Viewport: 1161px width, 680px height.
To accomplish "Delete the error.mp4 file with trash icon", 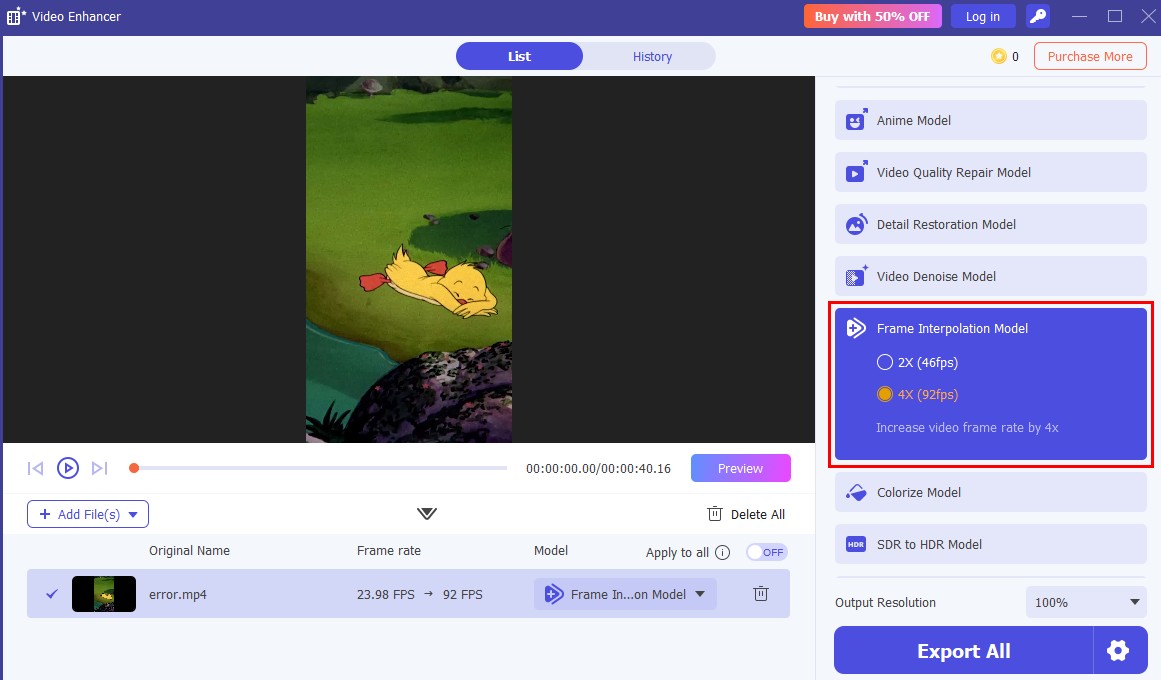I will 760,594.
